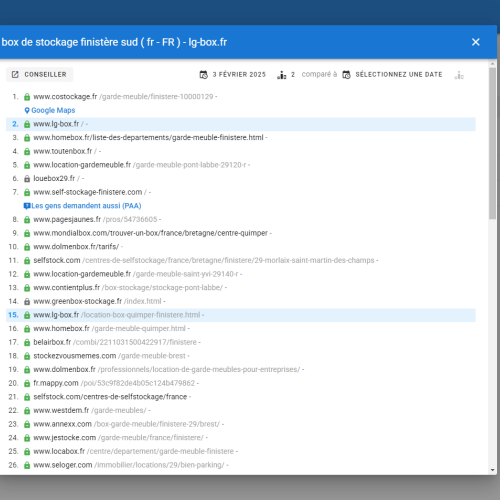Open the external link icon next to CONSEILLER
The height and width of the screenshot is (500, 500).
click(15, 74)
